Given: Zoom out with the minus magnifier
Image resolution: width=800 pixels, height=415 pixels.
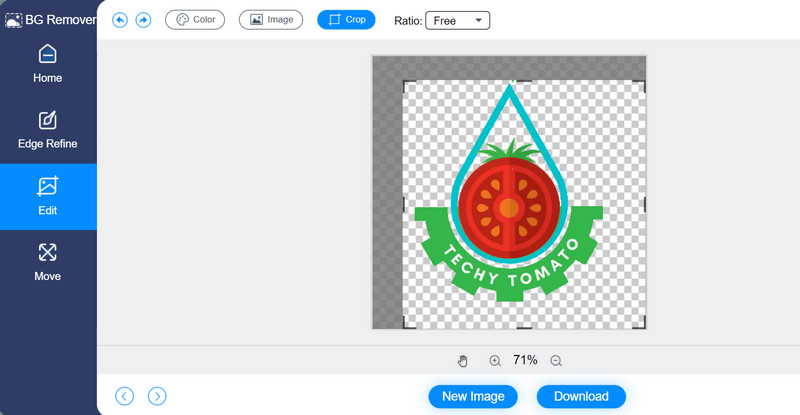Looking at the screenshot, I should (556, 361).
